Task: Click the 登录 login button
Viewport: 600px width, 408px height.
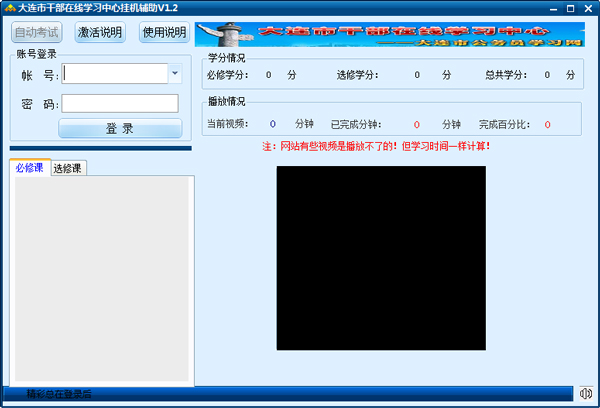Action: click(120, 128)
